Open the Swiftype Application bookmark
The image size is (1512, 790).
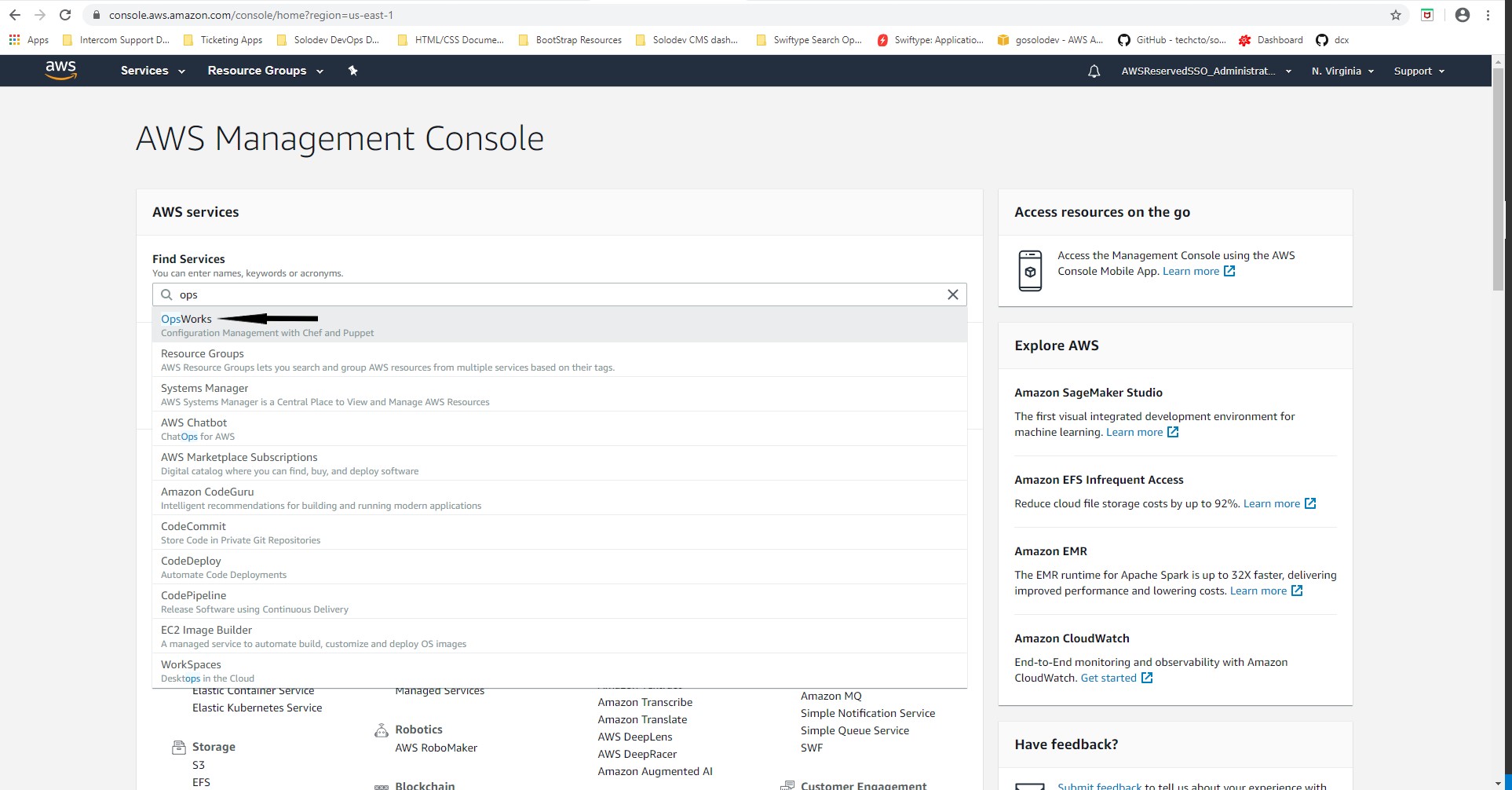[x=930, y=40]
